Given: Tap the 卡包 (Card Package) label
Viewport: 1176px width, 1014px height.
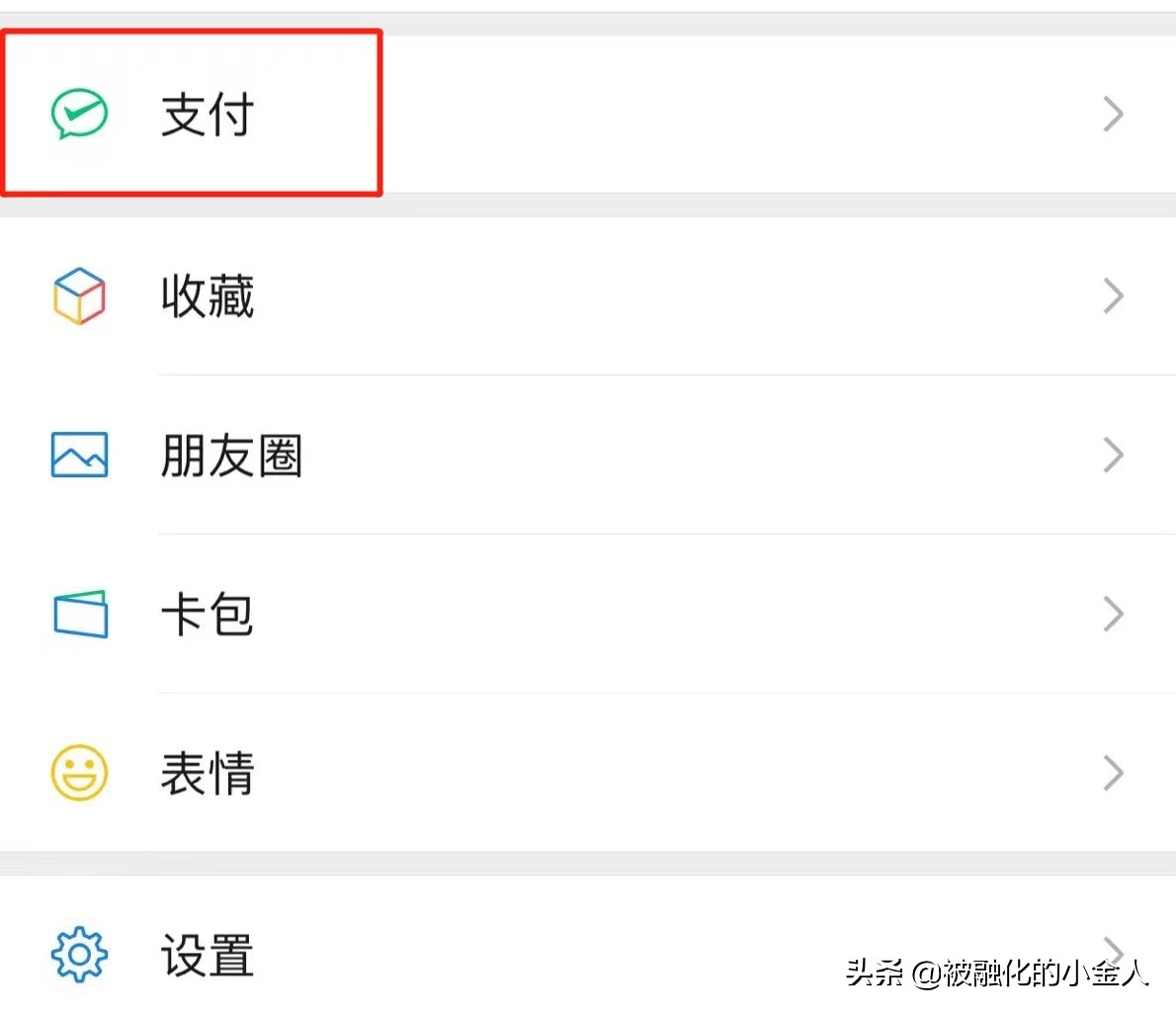Looking at the screenshot, I should [x=207, y=614].
